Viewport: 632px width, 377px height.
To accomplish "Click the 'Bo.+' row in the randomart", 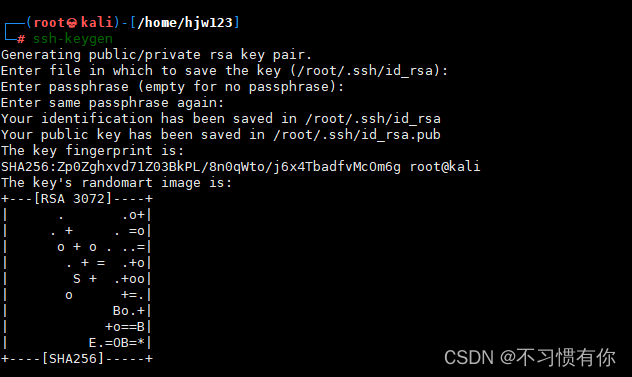I will (x=129, y=311).
